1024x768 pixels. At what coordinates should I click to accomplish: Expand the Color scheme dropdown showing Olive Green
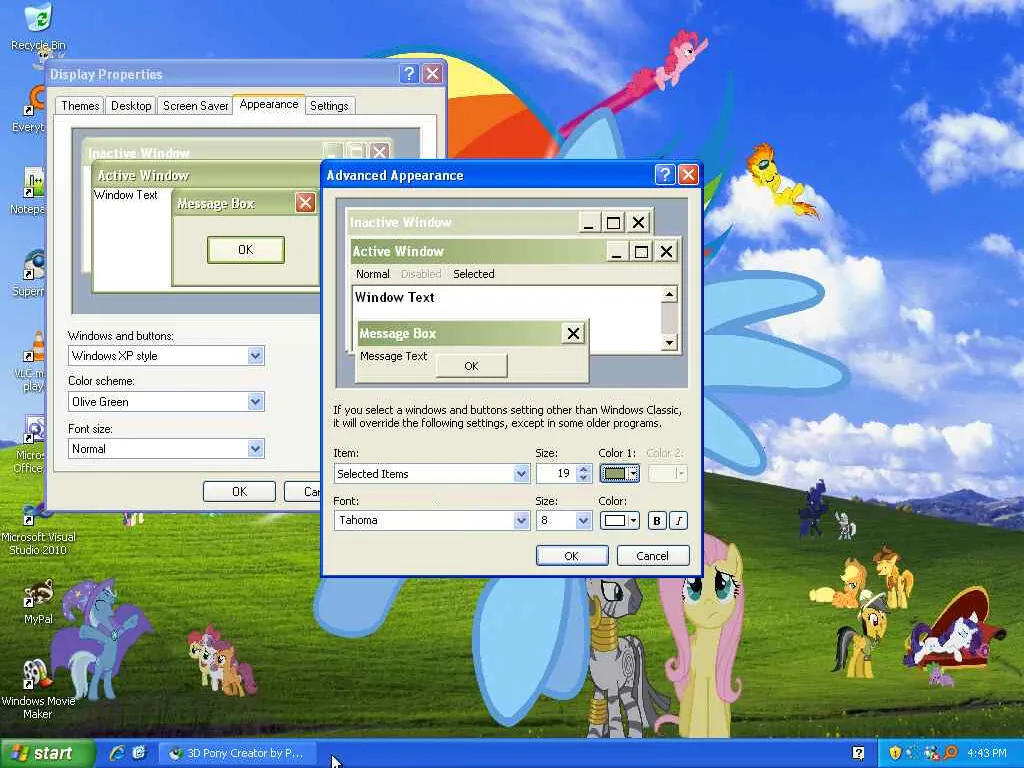pyautogui.click(x=255, y=402)
